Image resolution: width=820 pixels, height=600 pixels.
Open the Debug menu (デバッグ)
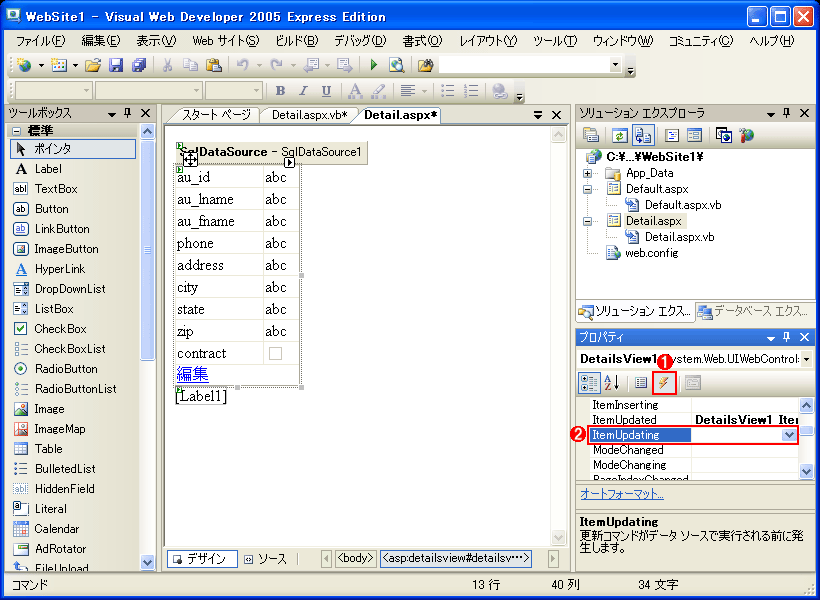(x=360, y=41)
